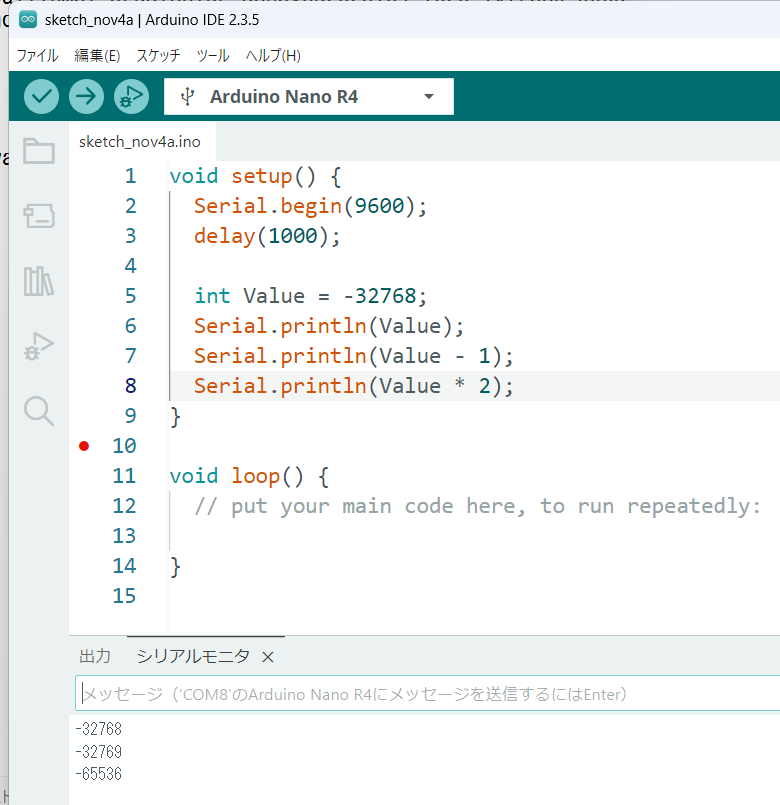The width and height of the screenshot is (780, 805).
Task: Expand the Arduino Nano R4 board selector
Action: [283, 97]
